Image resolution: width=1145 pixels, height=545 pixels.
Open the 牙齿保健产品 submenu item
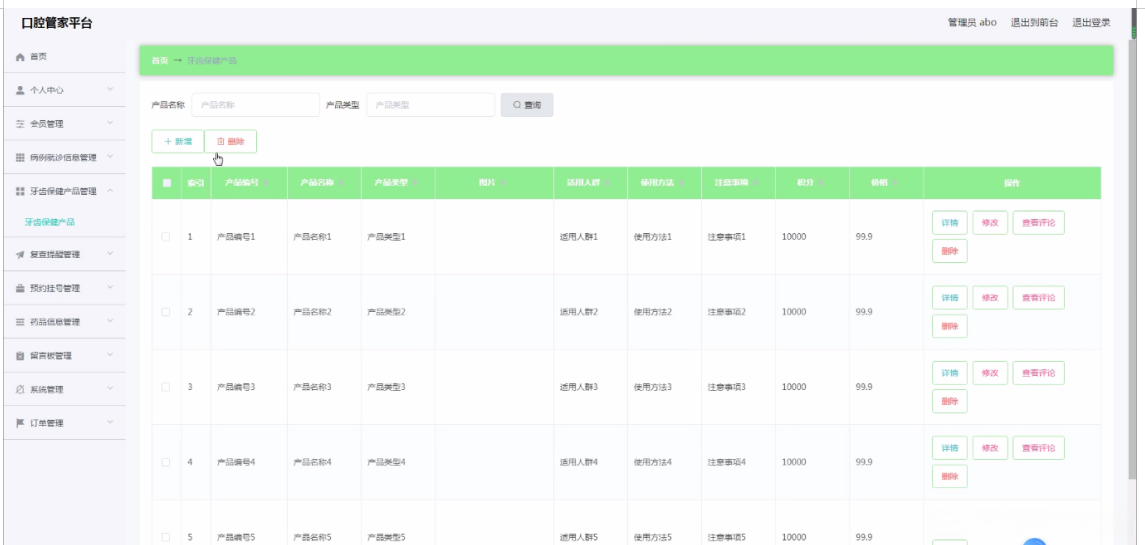click(50, 222)
